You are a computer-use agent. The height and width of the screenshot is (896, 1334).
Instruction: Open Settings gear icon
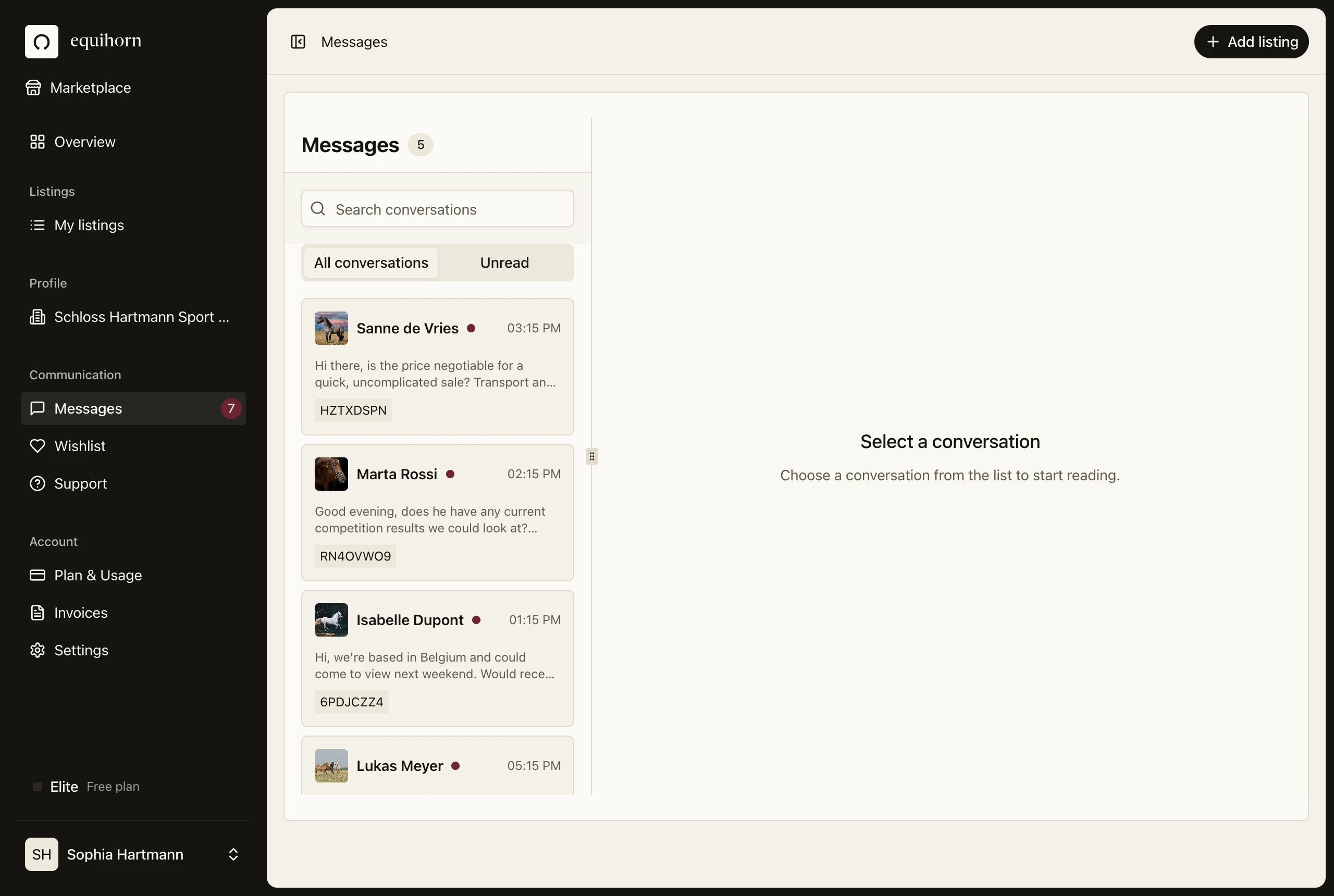click(x=38, y=650)
